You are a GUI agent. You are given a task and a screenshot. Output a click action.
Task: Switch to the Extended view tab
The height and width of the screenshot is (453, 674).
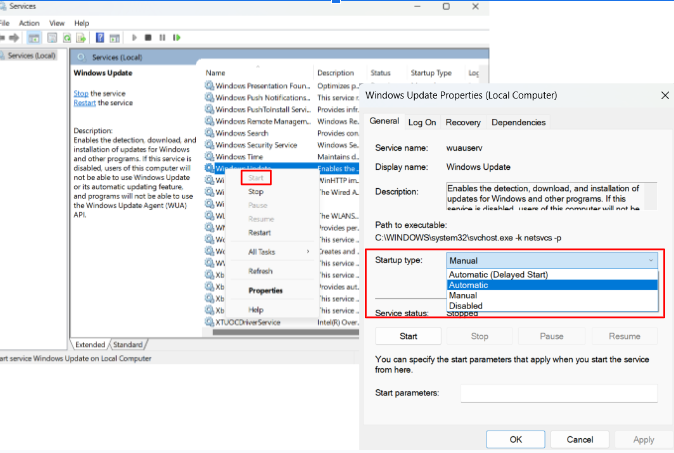(90, 345)
